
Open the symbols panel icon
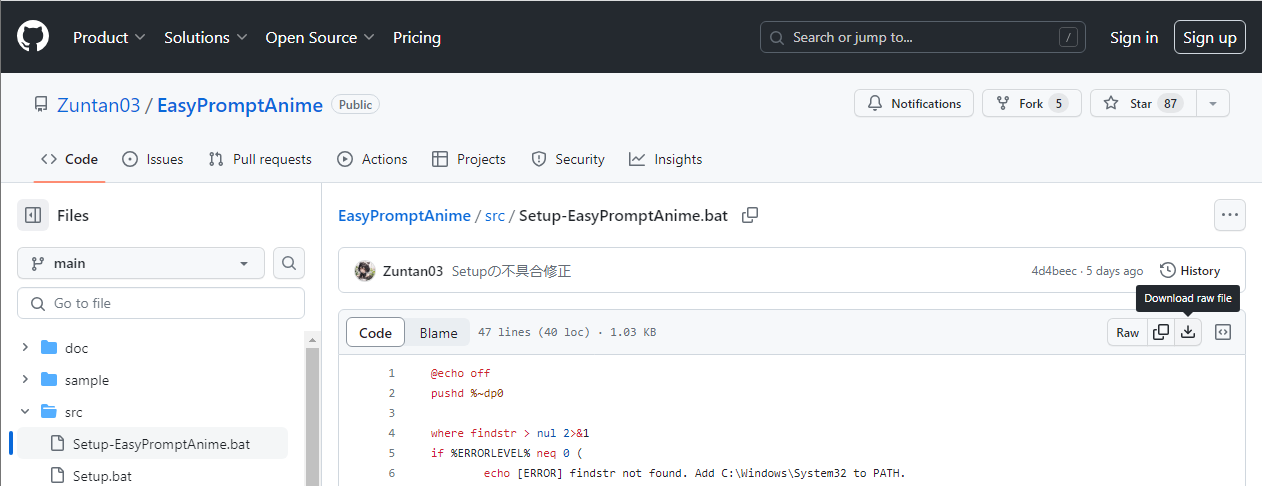[x=1222, y=332]
